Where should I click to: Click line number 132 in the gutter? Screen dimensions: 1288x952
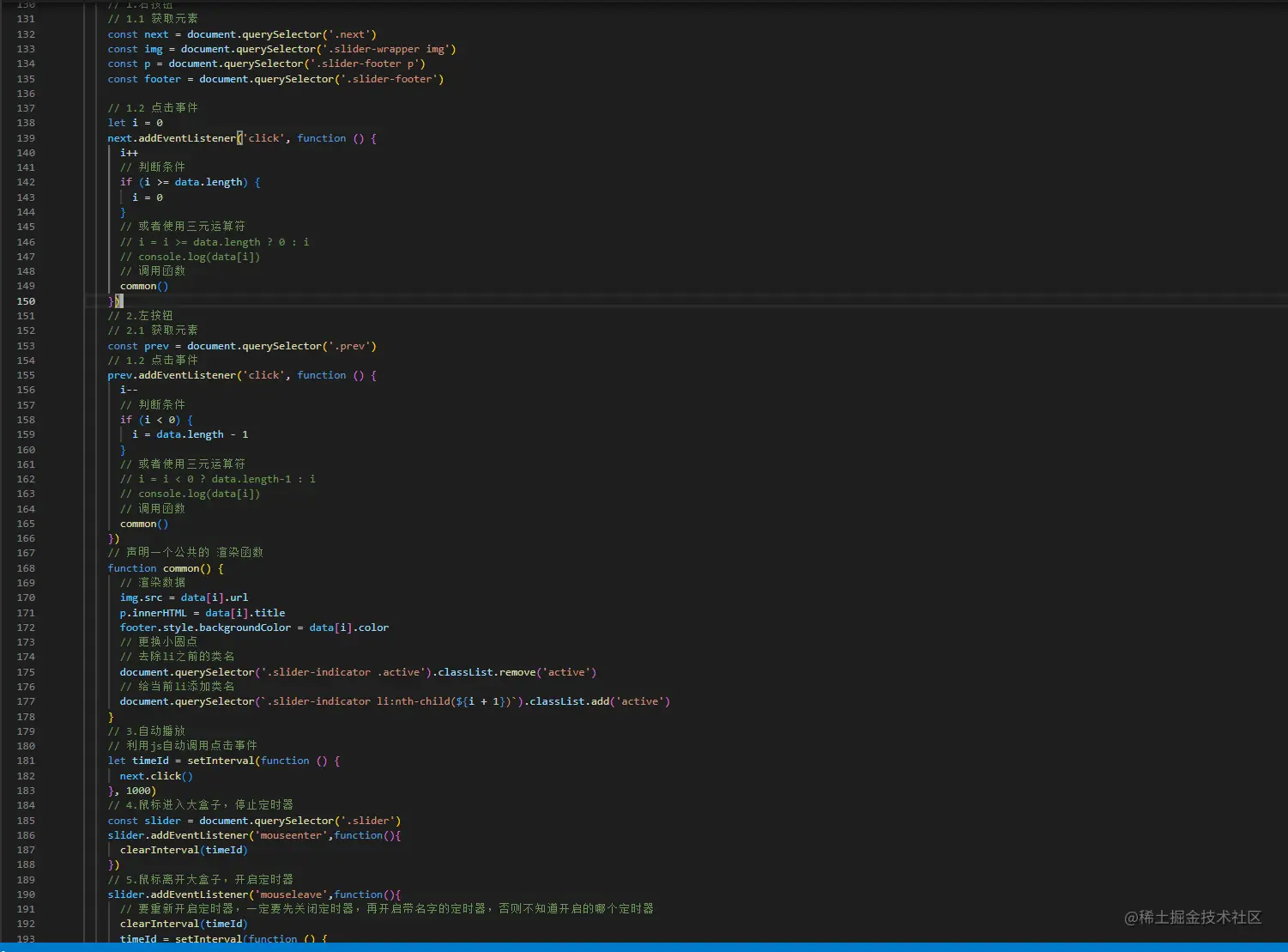(26, 34)
